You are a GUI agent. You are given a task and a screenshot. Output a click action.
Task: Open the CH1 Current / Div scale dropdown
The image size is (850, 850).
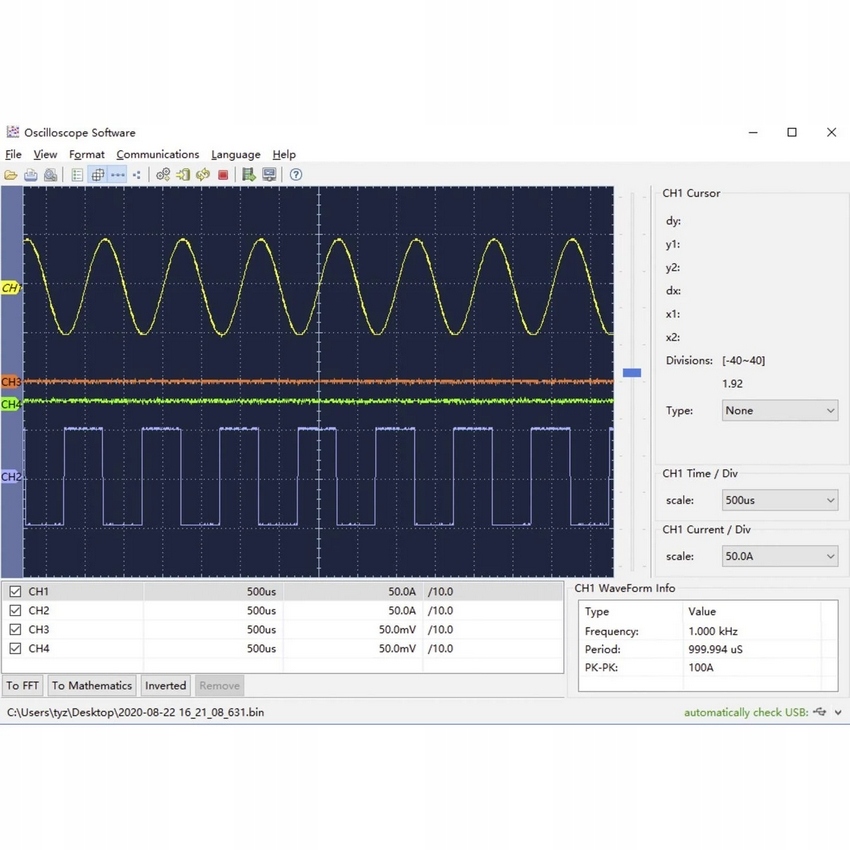pyautogui.click(x=780, y=557)
